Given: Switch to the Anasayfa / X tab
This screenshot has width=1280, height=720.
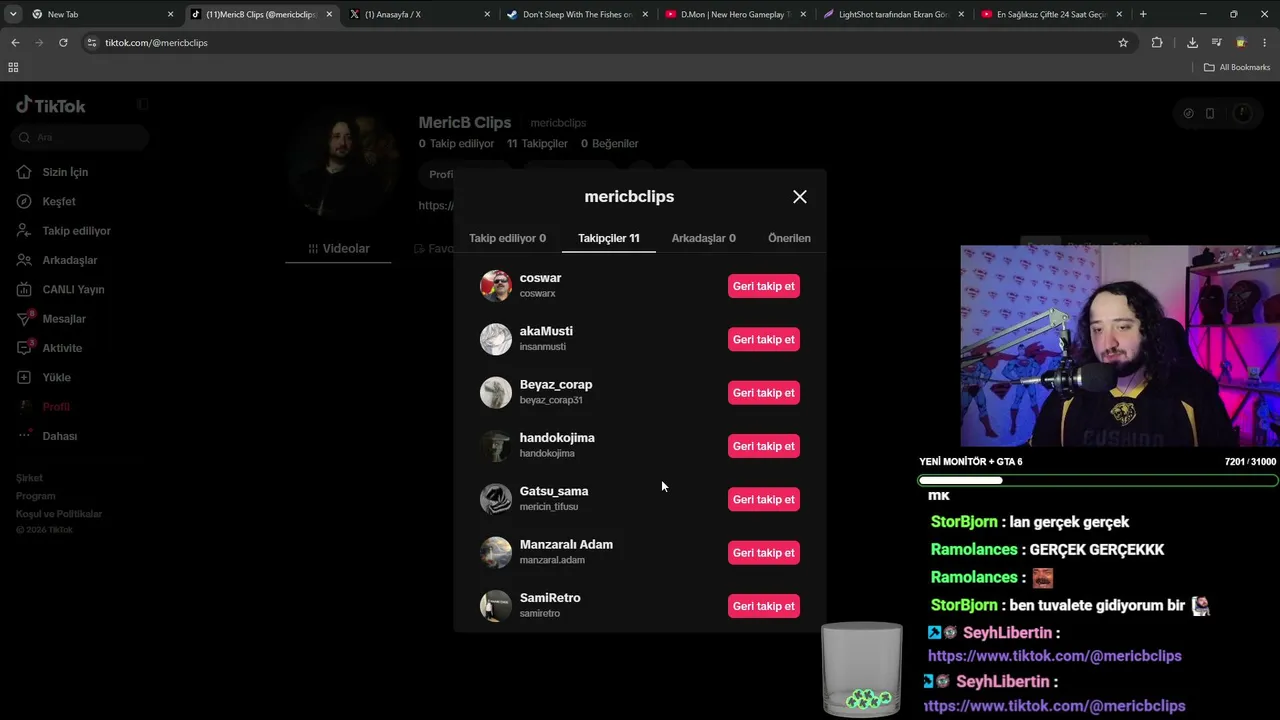Looking at the screenshot, I should coord(420,14).
